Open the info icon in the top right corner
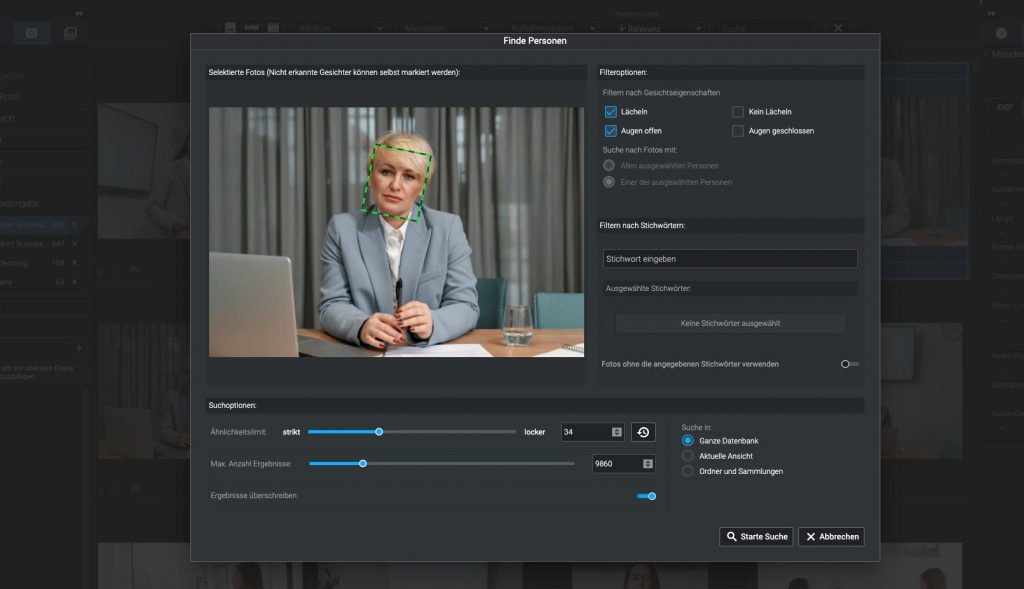The width and height of the screenshot is (1024, 589). coord(1002,32)
